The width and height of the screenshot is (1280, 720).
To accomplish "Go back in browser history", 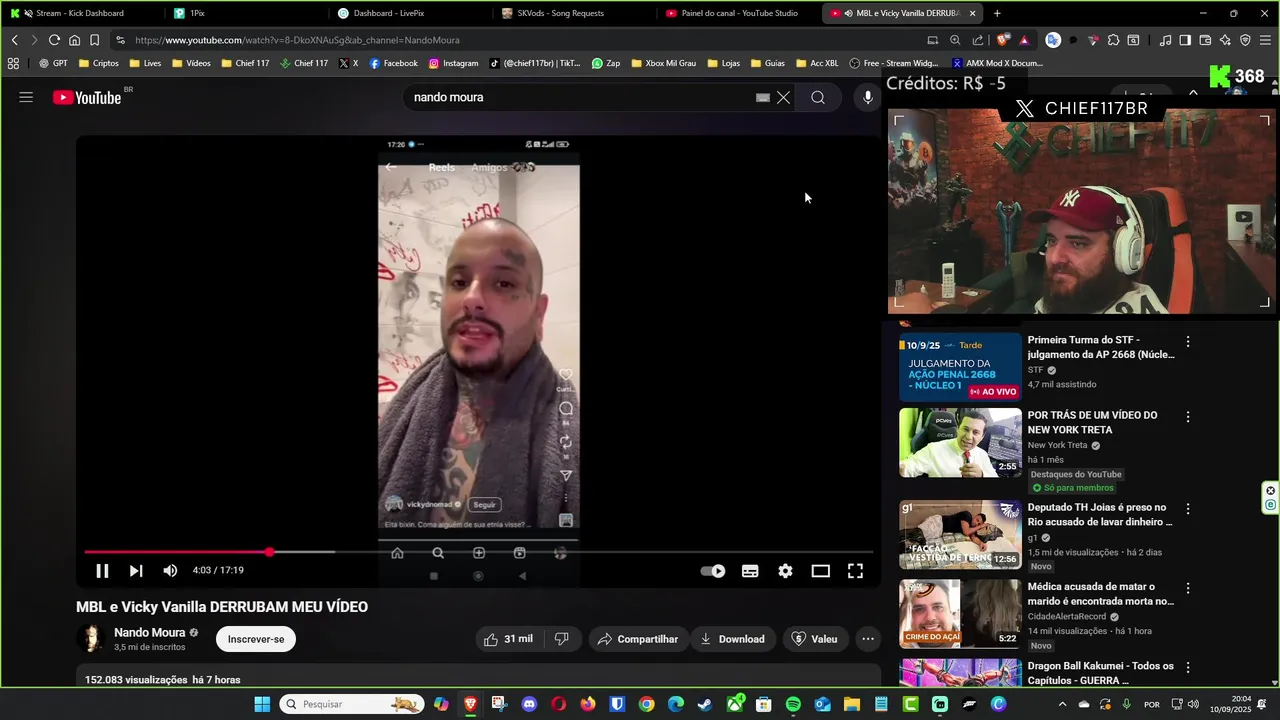I will pos(15,40).
